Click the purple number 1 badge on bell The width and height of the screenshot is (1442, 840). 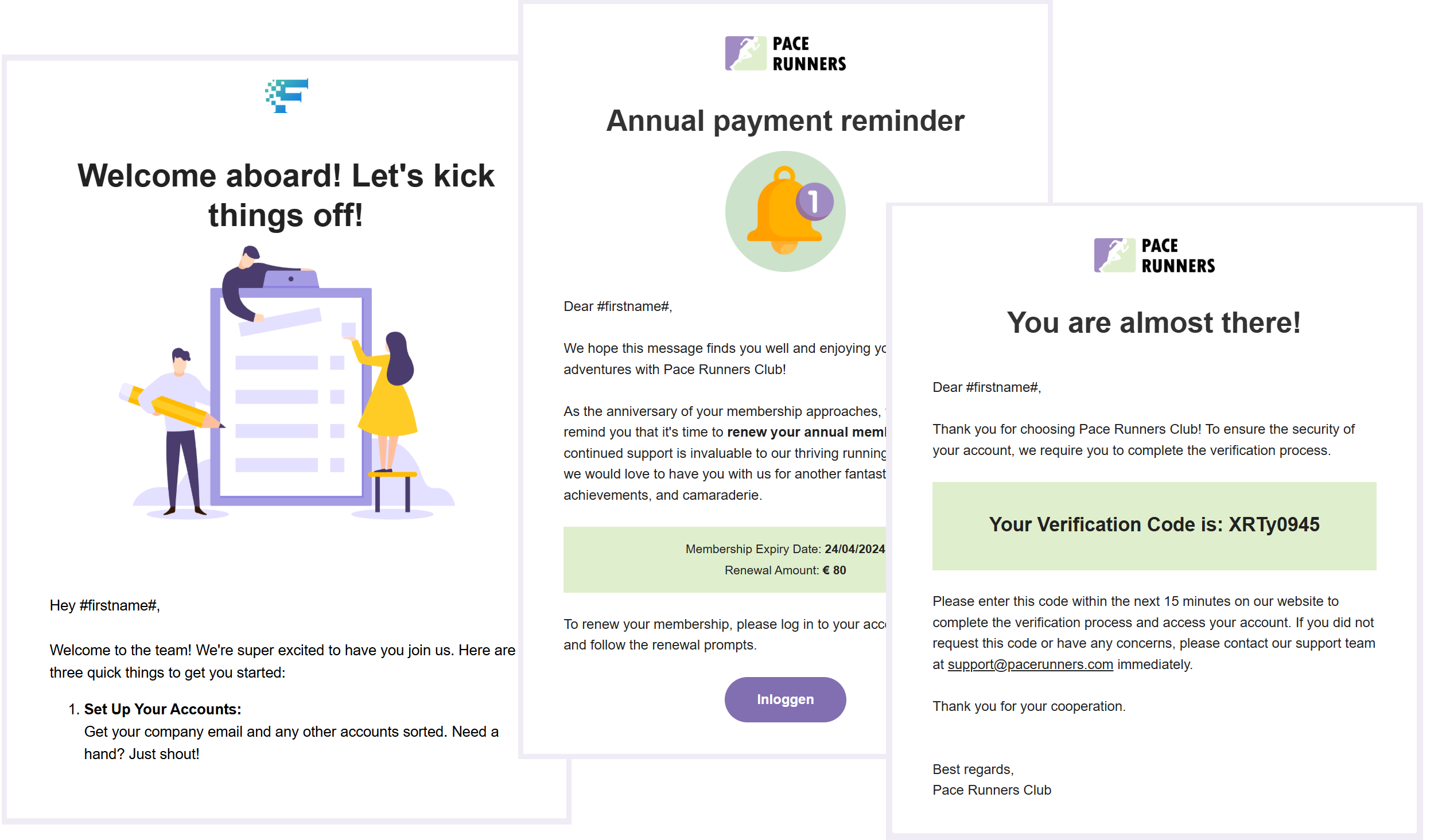click(x=814, y=201)
